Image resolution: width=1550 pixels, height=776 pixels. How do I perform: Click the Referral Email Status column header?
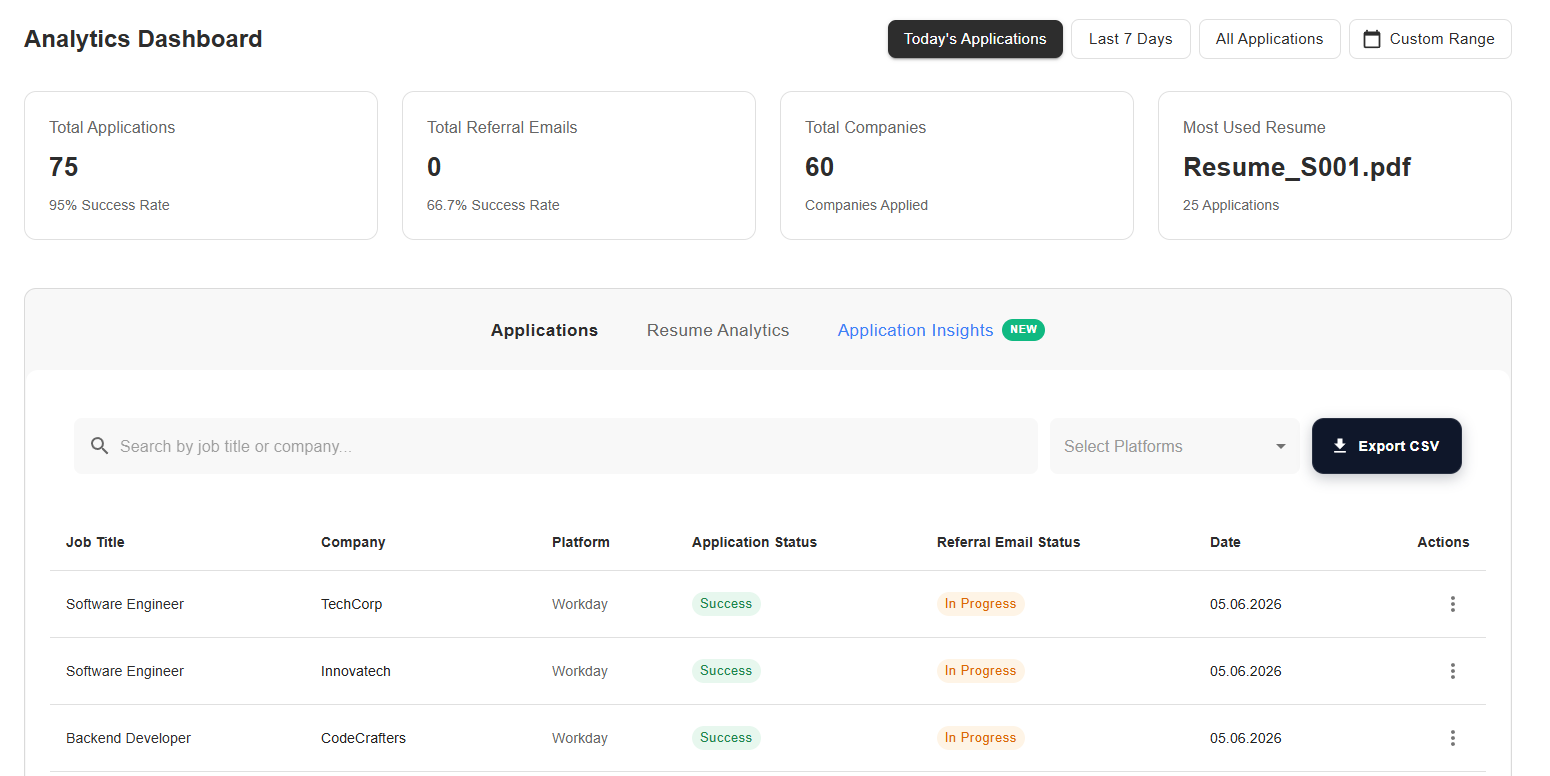click(x=1008, y=542)
